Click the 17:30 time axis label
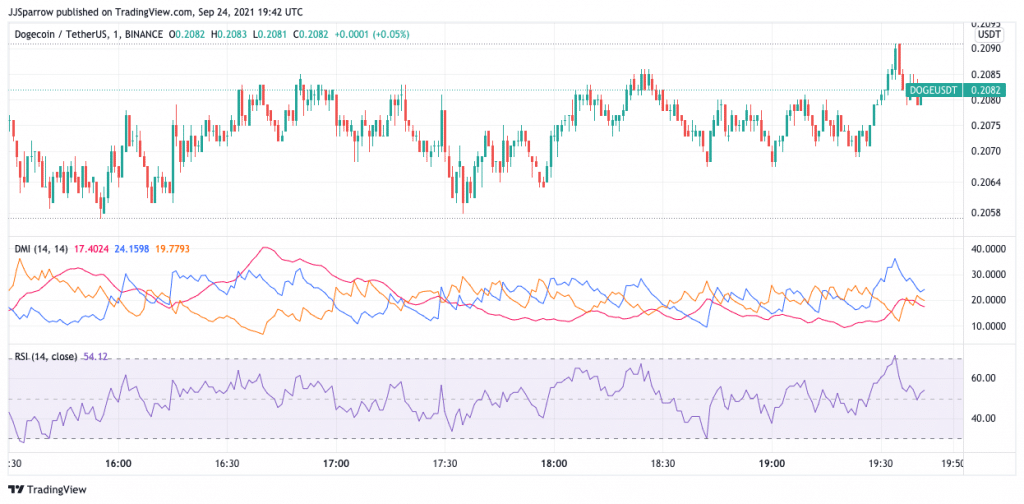The width and height of the screenshot is (1024, 504). 445,464
